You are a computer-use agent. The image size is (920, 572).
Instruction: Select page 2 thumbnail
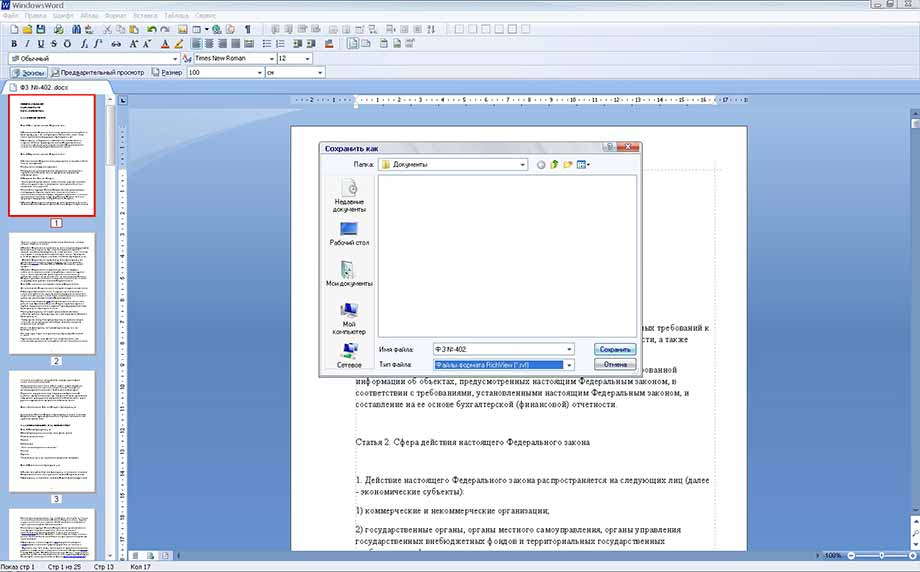[x=52, y=293]
